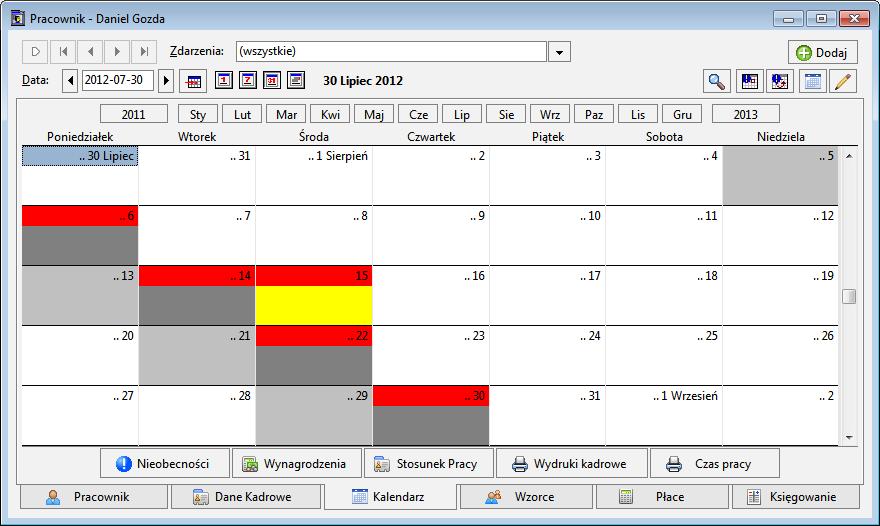880x526 pixels.
Task: Switch to week view icon (7)
Action: 248,80
